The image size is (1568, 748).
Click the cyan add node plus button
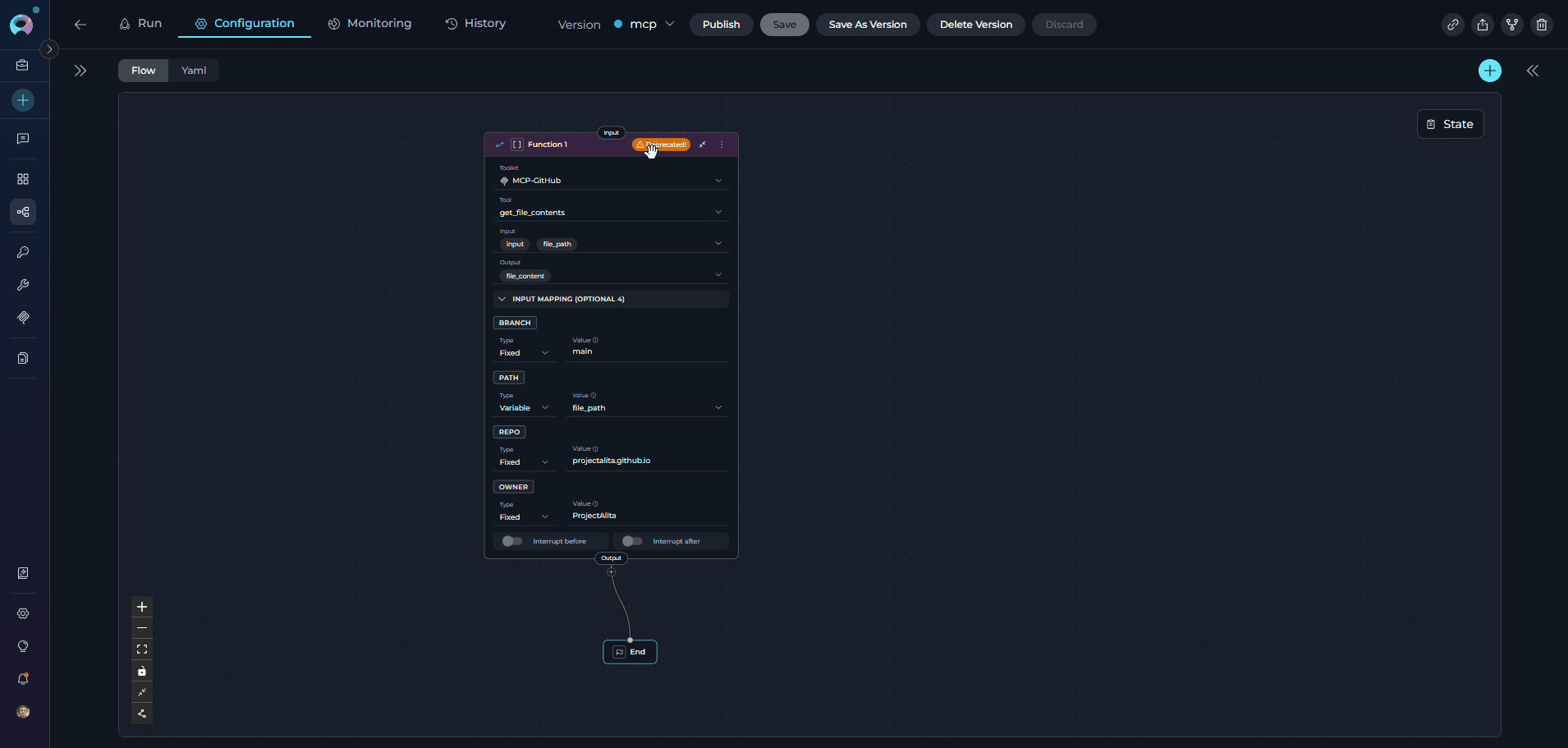[x=1489, y=71]
